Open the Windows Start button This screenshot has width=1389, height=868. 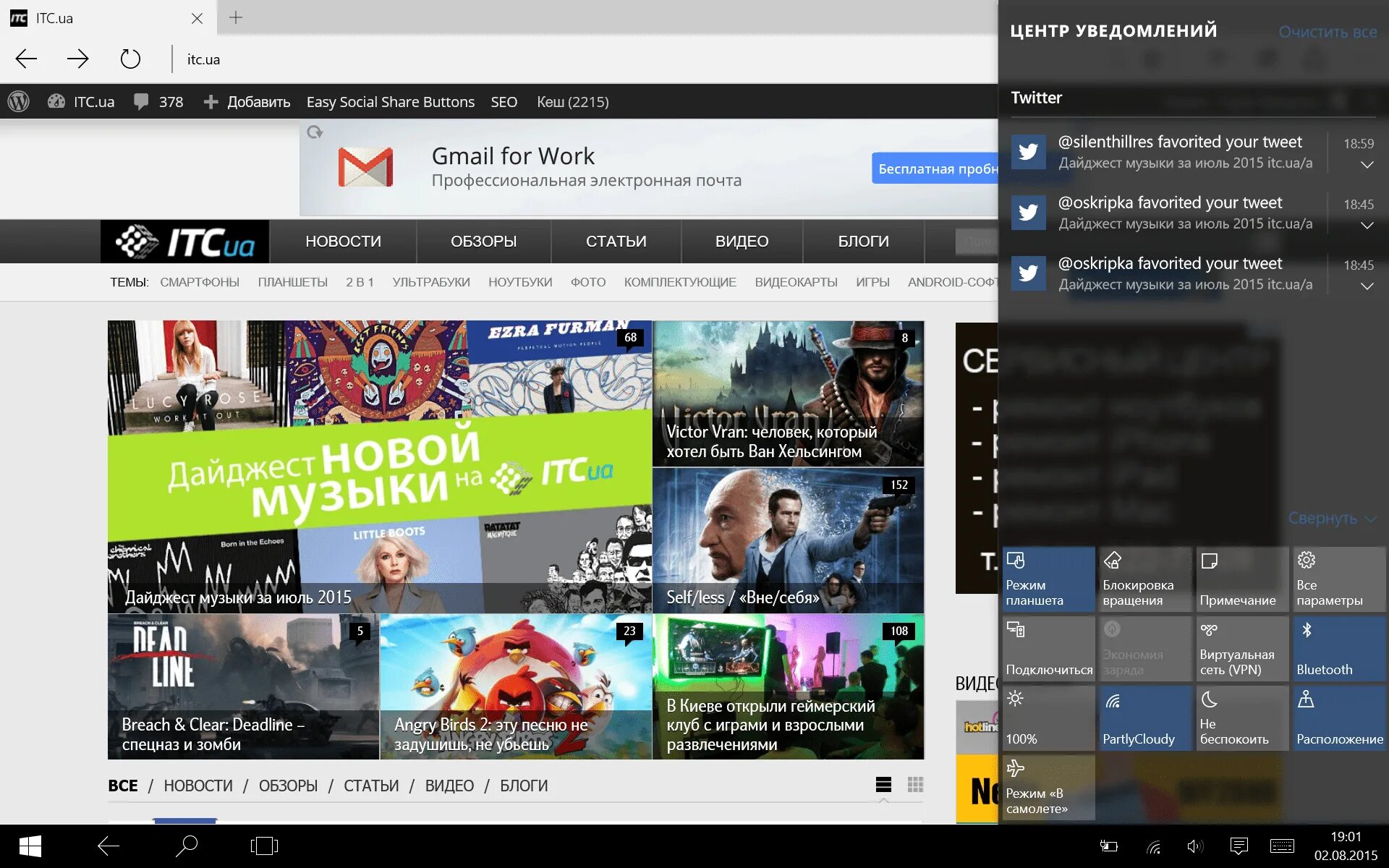pyautogui.click(x=30, y=846)
